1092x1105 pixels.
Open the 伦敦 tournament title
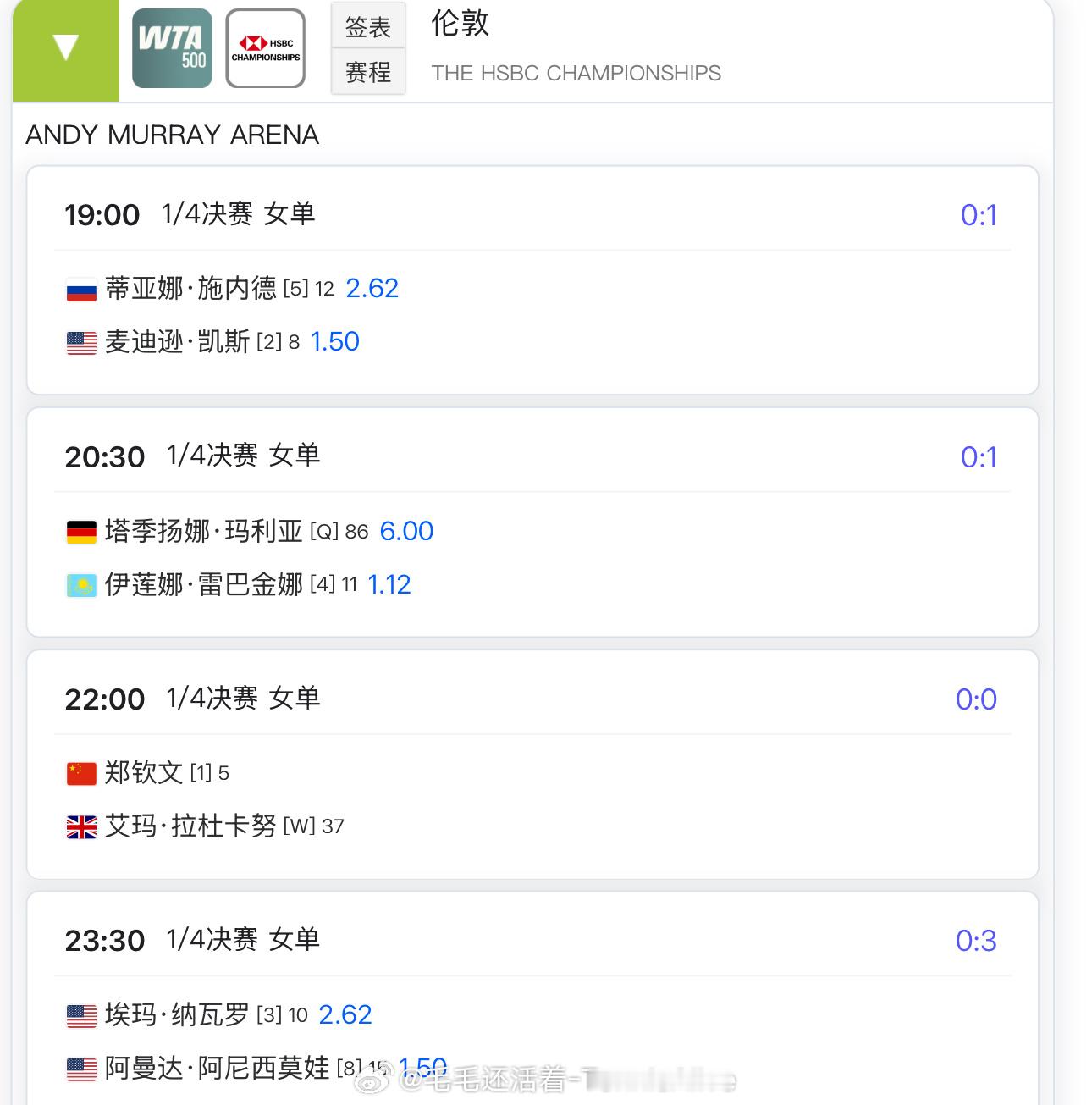point(461,24)
